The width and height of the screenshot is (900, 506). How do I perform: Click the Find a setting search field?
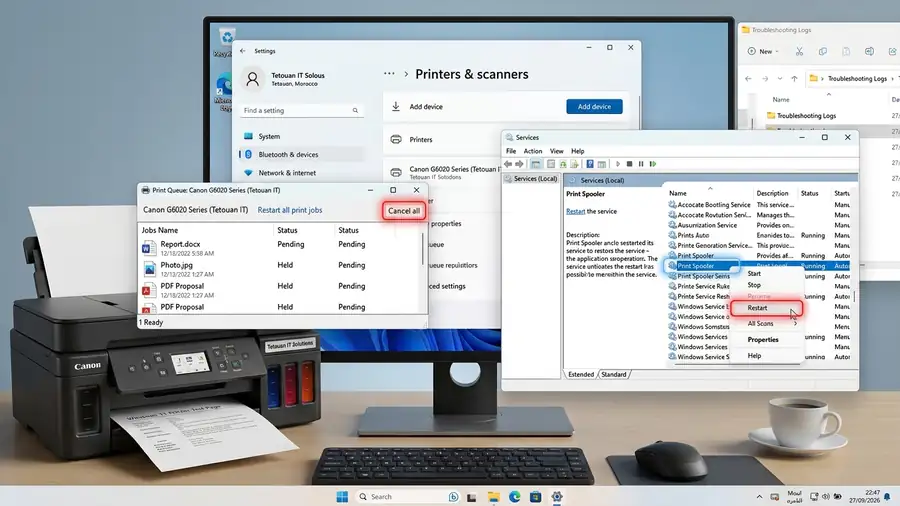[x=301, y=110]
